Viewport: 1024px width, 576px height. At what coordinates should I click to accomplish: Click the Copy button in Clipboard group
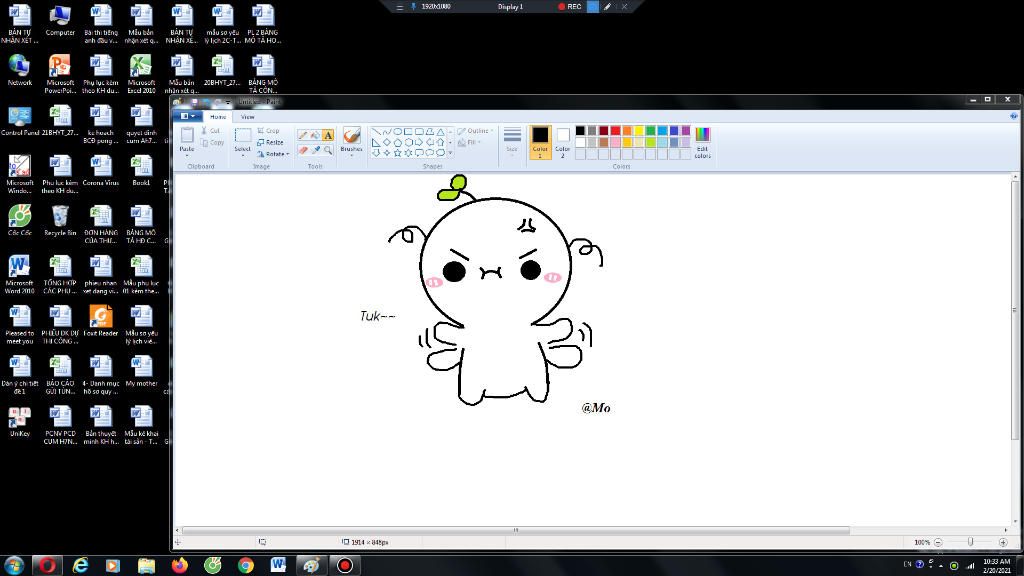tap(213, 142)
